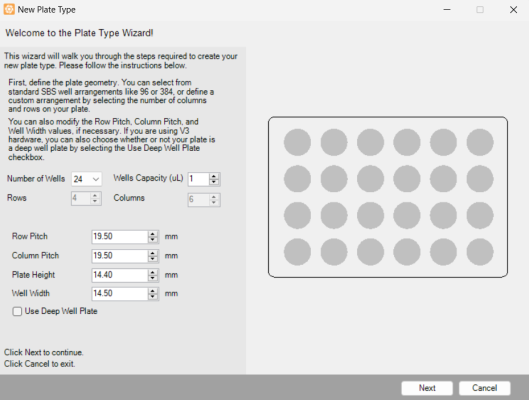529x400 pixels.
Task: Decrease Row Pitch with down arrow
Action: coord(153,239)
